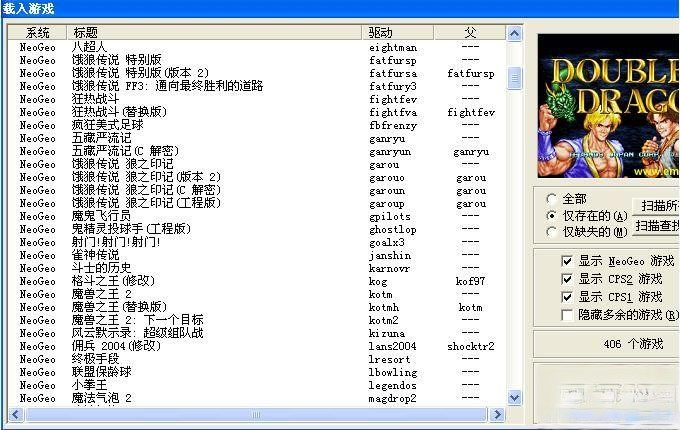680x430 pixels.
Task: Click the shocktr2 parent entry
Action: 471,346
